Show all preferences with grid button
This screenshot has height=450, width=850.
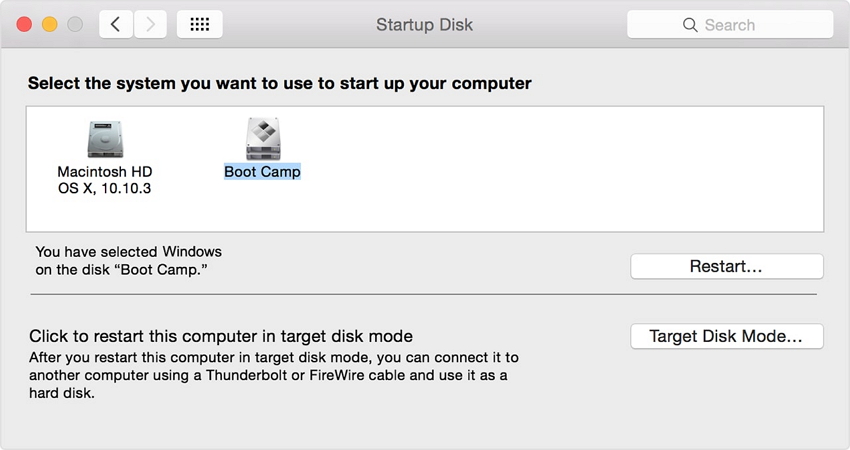199,24
